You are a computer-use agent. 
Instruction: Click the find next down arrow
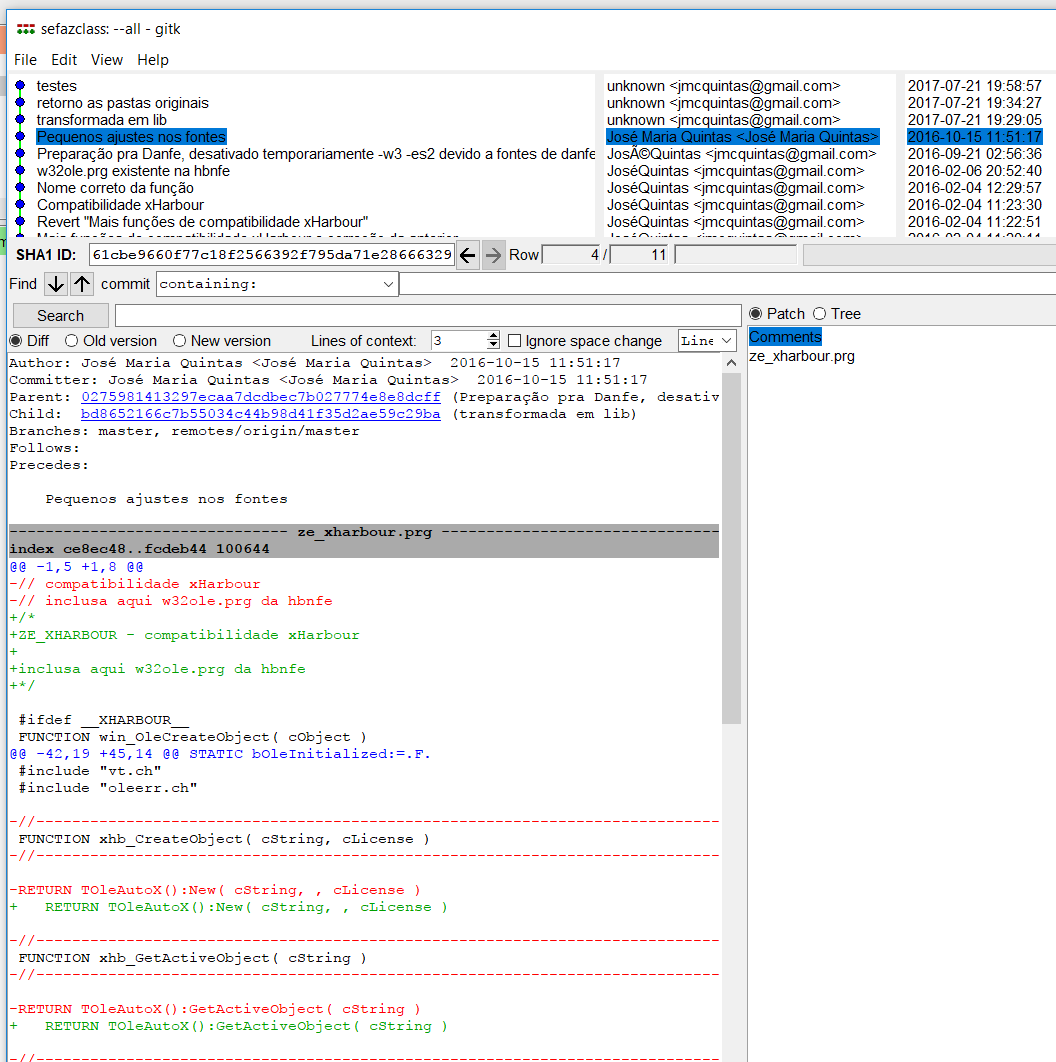pyautogui.click(x=56, y=284)
